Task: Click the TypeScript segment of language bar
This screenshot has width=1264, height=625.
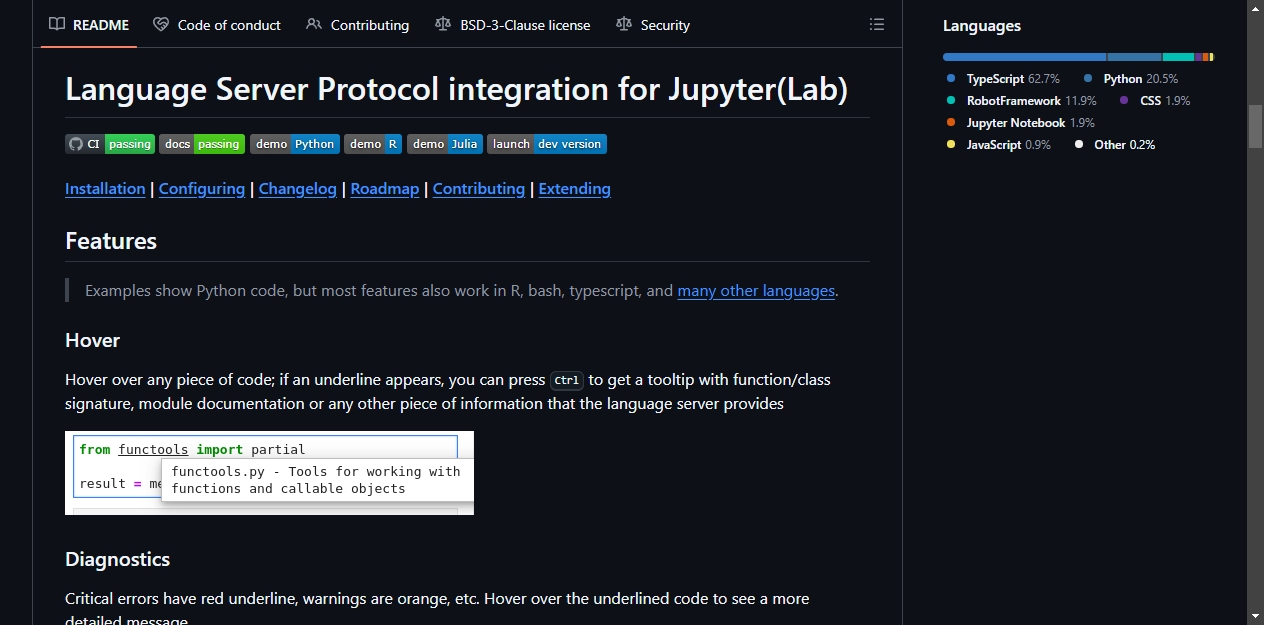Action: pos(1024,57)
